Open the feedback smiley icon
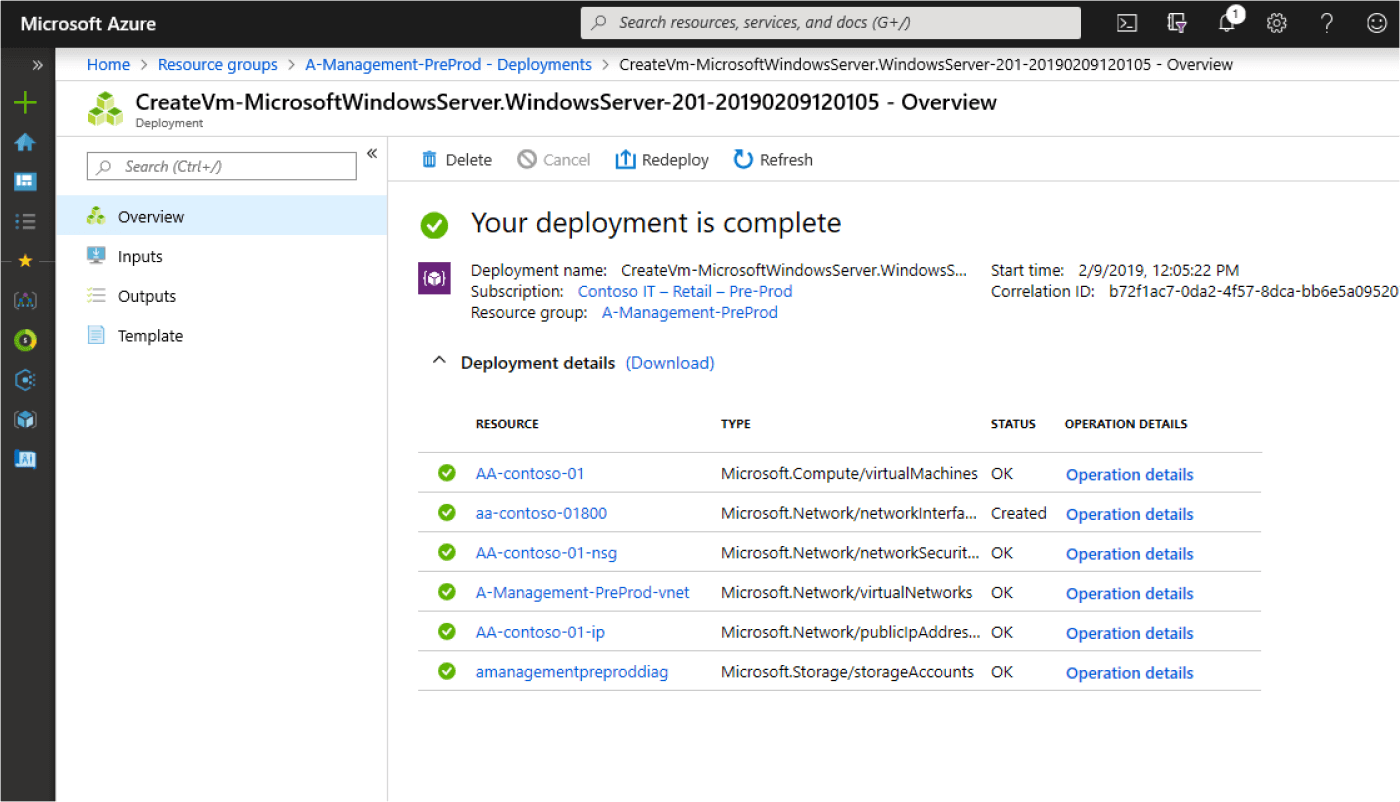This screenshot has height=802, width=1400. (1376, 23)
